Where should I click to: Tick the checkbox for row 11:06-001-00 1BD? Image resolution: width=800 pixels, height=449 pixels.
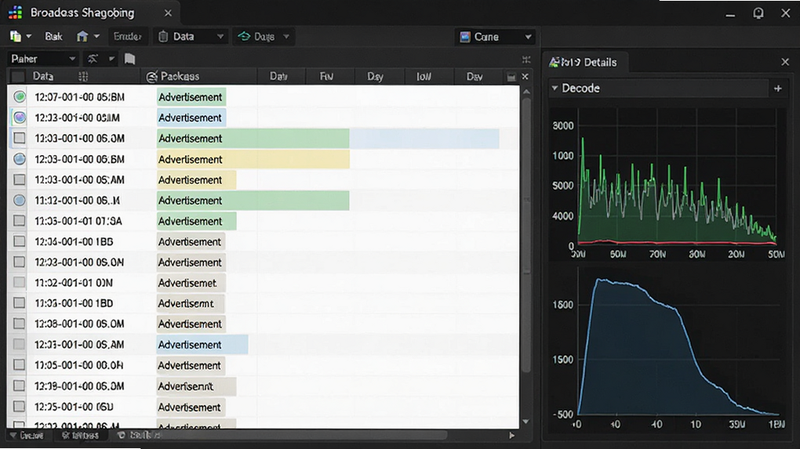(19, 303)
